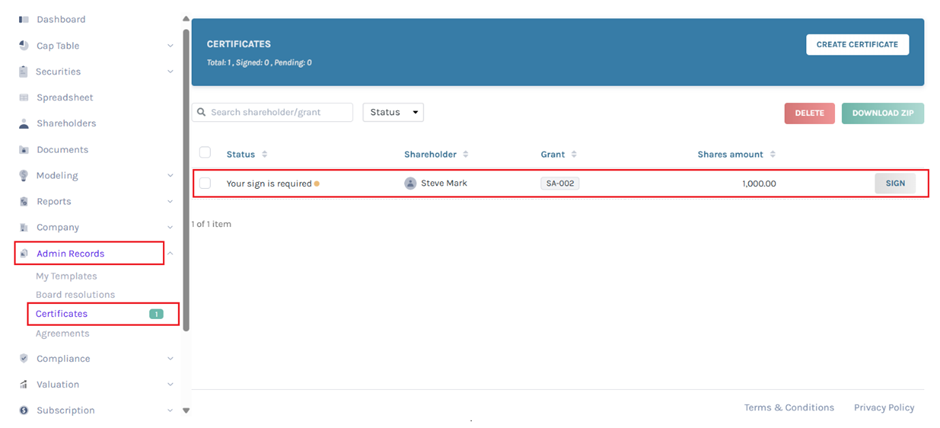Click the Dashboard icon in sidebar
Image resolution: width=940 pixels, height=428 pixels.
(x=24, y=20)
